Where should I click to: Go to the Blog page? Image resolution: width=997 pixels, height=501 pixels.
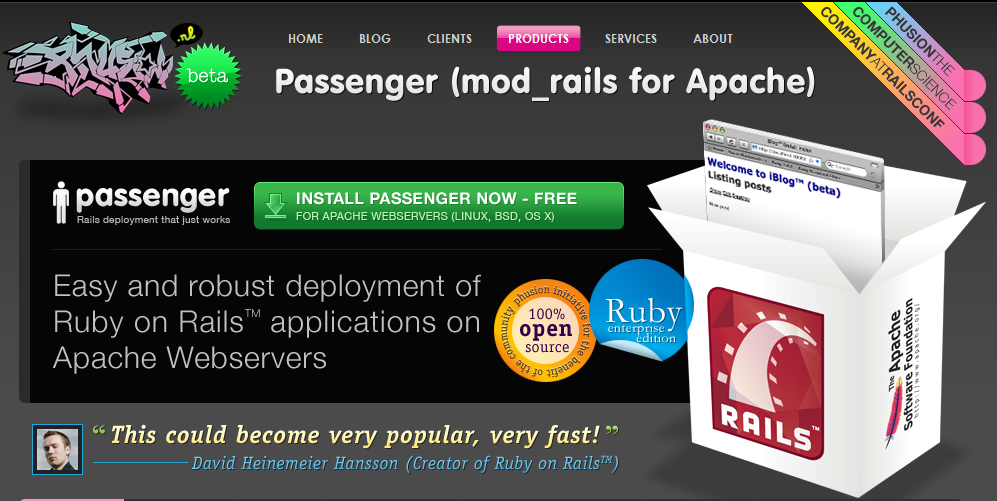375,39
